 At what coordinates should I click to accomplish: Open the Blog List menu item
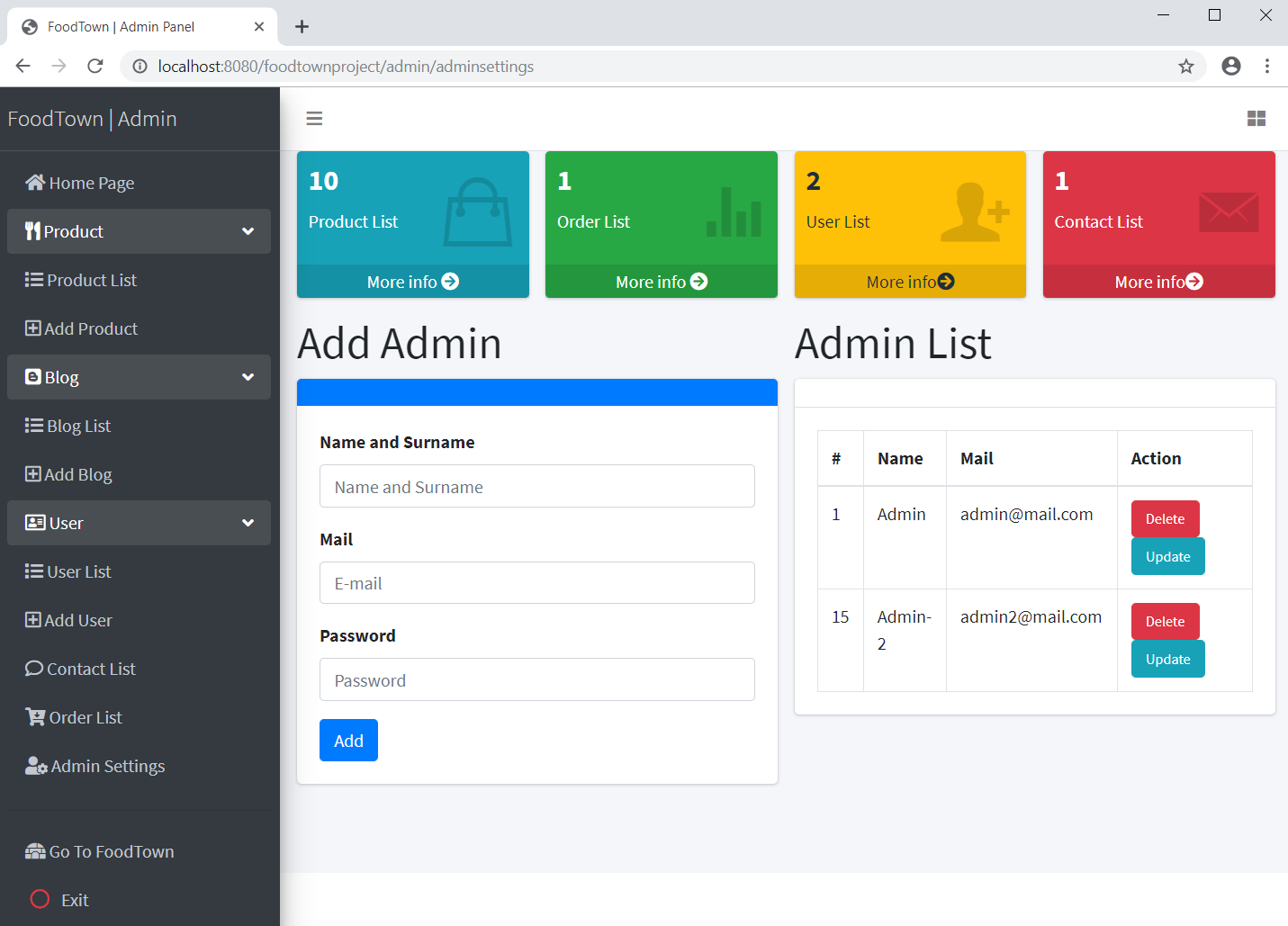pos(77,426)
